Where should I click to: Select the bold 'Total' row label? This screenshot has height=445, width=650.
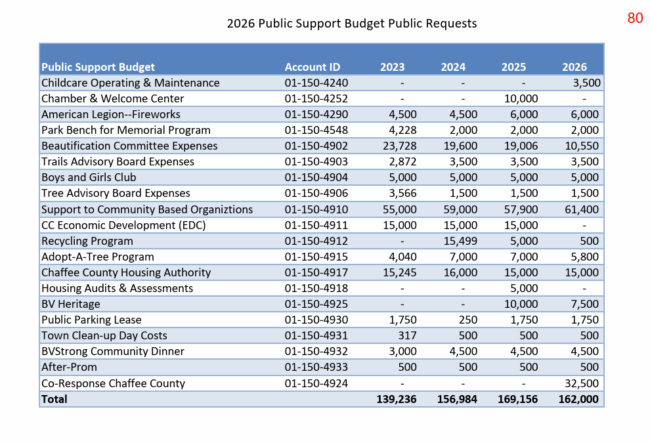coord(57,397)
